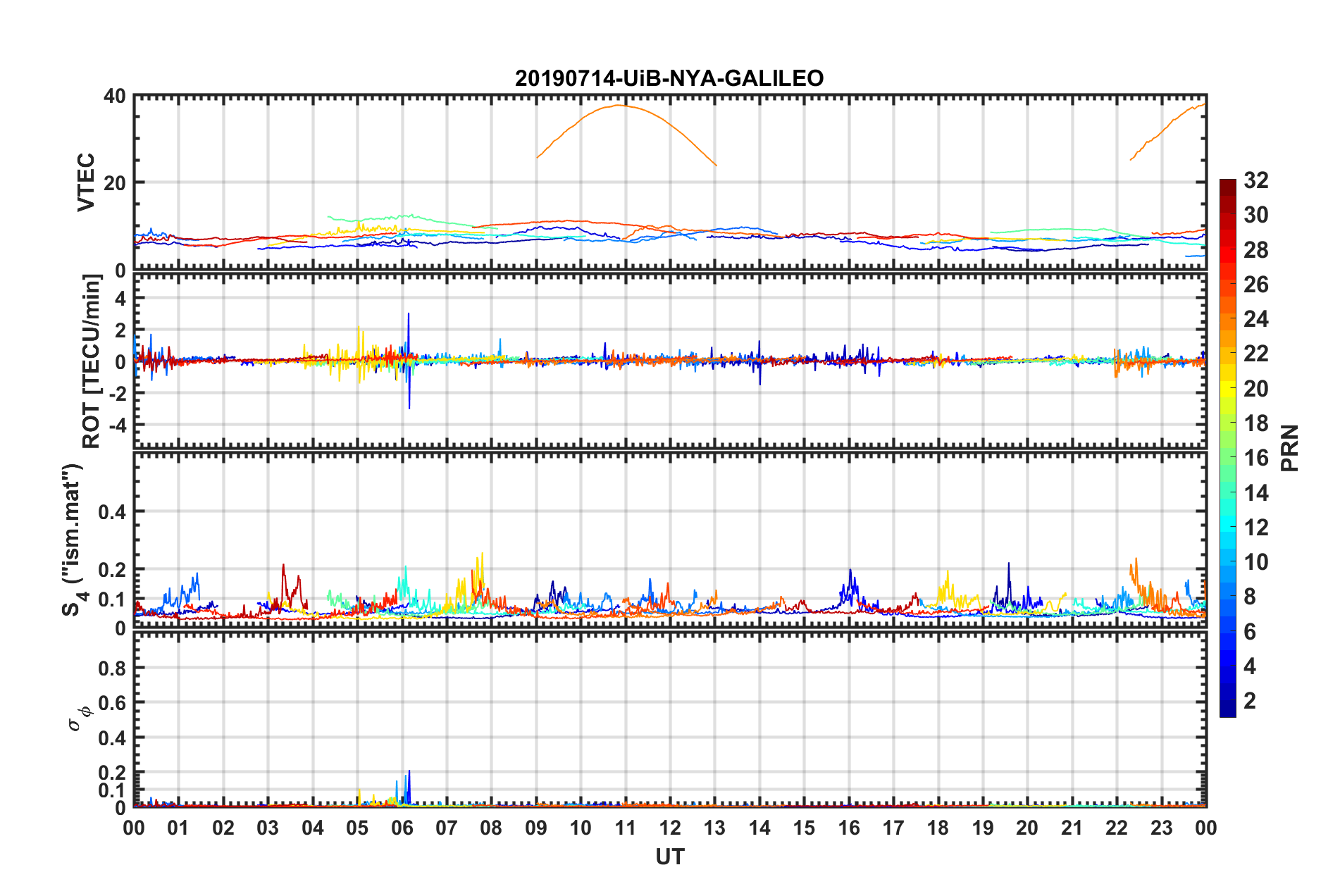Click the ROT [TECU/min] axis label
Viewport: 1340px width, 896px height.
(92, 361)
